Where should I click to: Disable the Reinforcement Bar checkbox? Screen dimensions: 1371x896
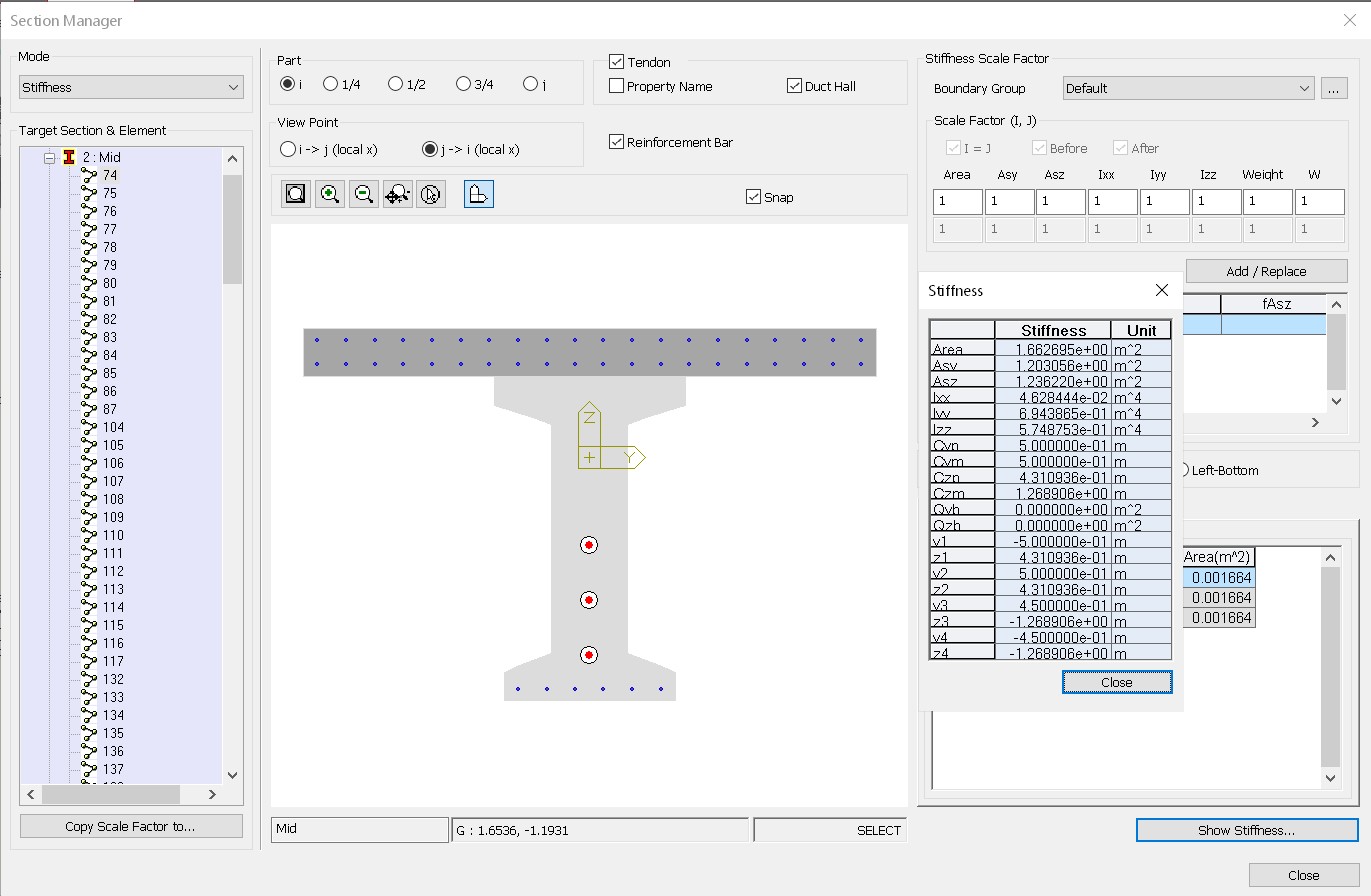[x=617, y=142]
